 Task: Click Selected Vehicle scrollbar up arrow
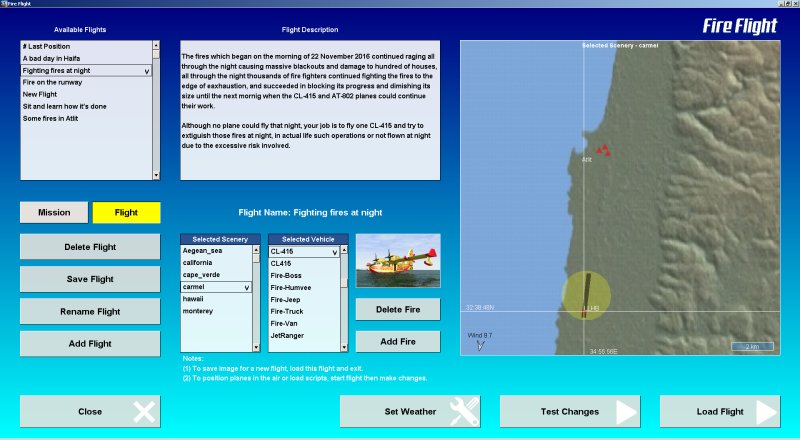point(344,250)
